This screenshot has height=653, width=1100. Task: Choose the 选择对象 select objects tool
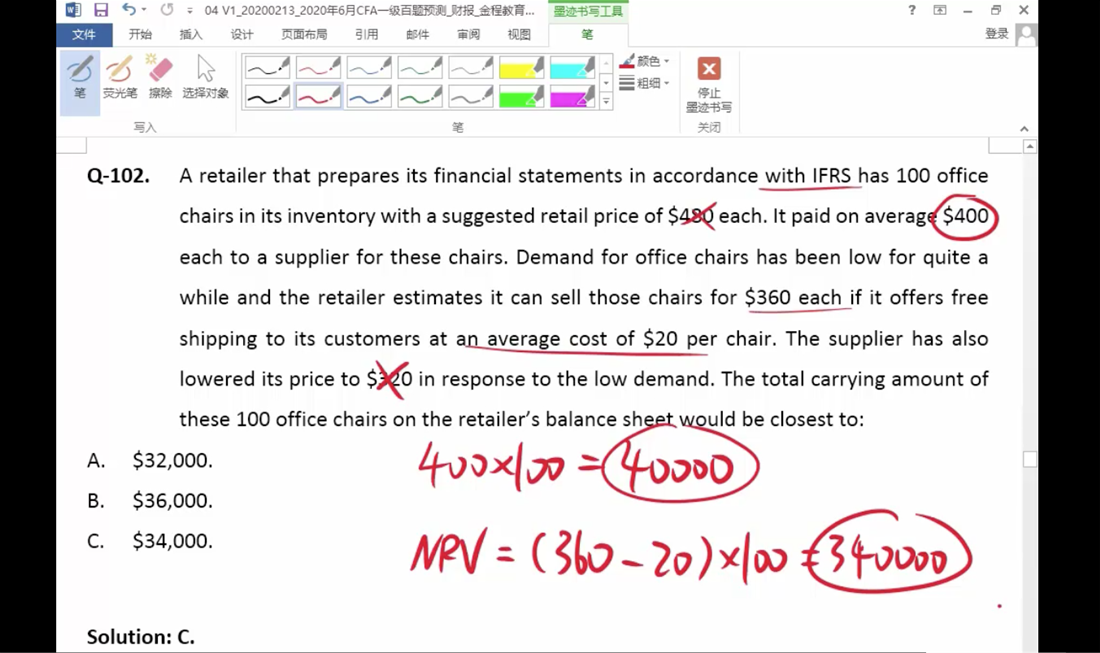pyautogui.click(x=205, y=78)
